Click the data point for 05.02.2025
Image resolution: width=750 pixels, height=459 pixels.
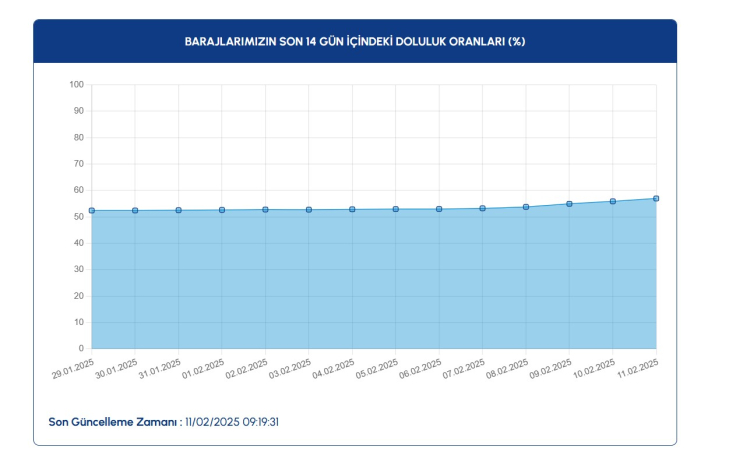396,209
